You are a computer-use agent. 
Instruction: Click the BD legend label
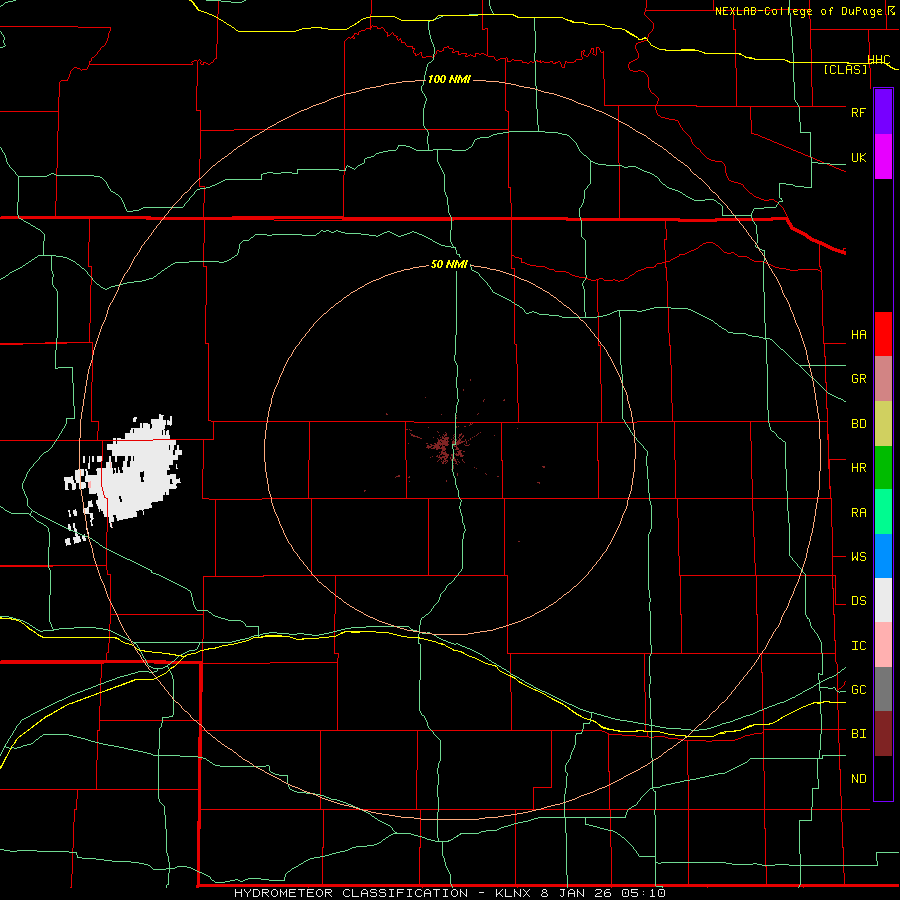(x=858, y=424)
